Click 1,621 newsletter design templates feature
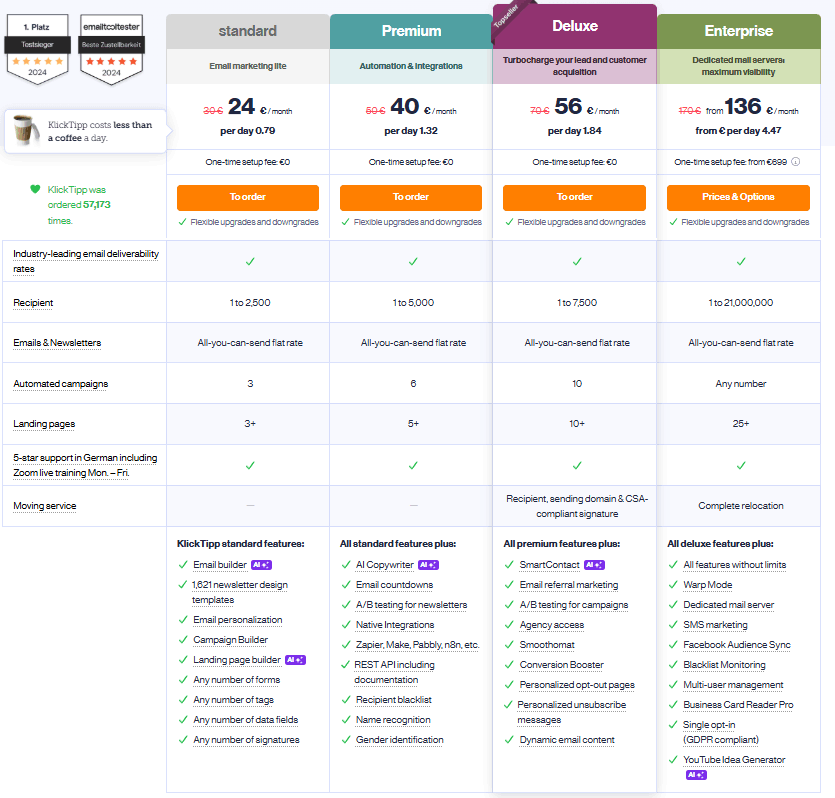 coord(240,592)
